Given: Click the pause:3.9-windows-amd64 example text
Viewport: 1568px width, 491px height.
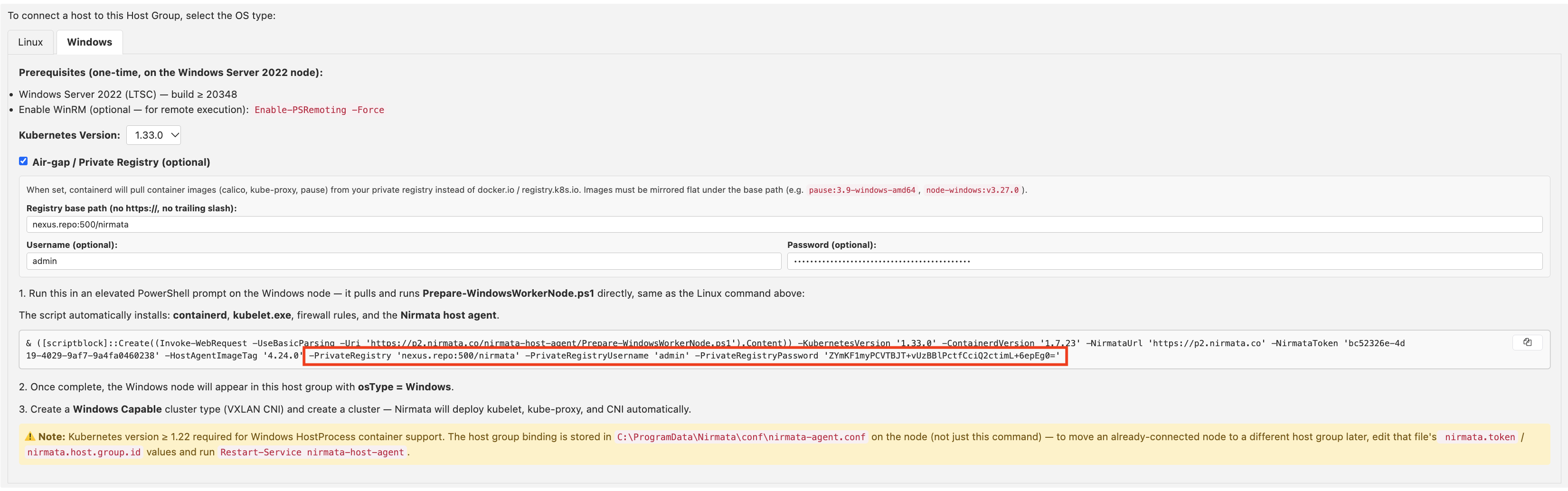Looking at the screenshot, I should point(862,190).
